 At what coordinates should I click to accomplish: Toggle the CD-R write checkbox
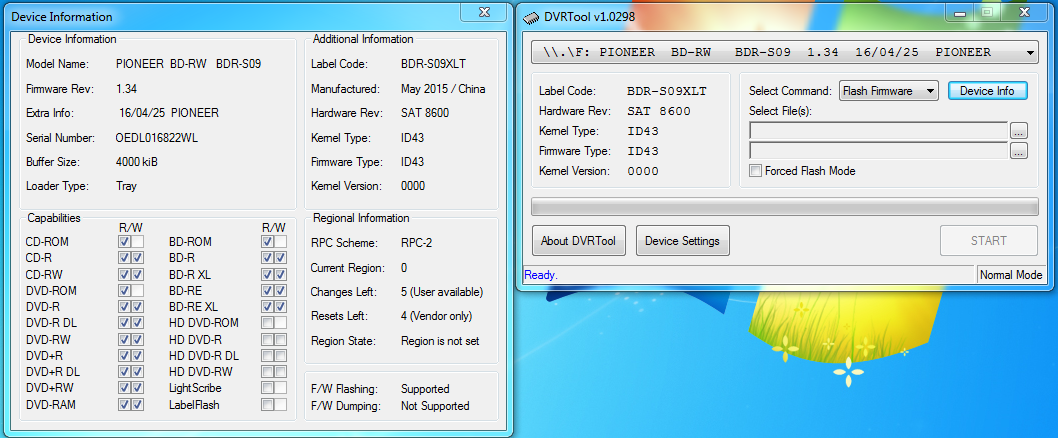[x=138, y=258]
